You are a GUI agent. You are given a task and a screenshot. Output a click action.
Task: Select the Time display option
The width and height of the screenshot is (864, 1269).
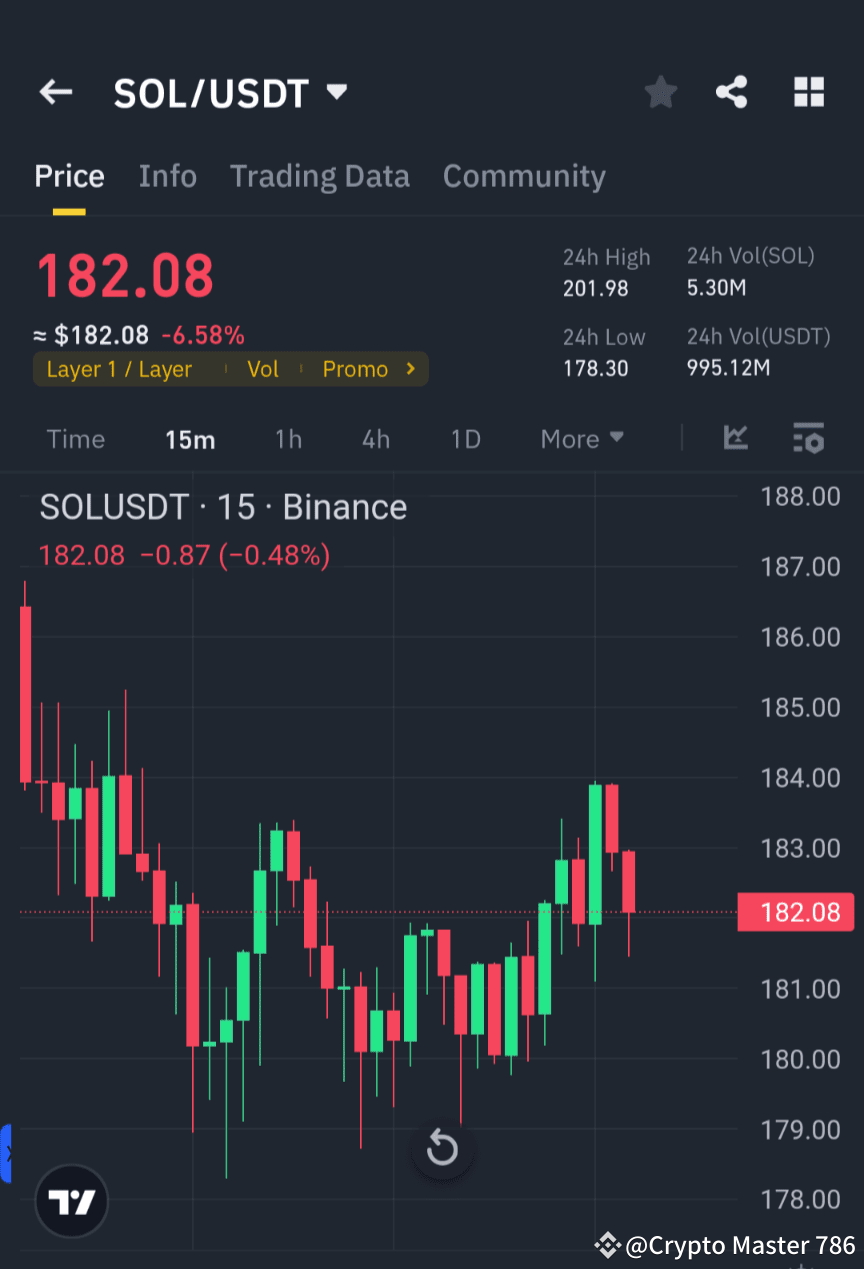point(75,438)
